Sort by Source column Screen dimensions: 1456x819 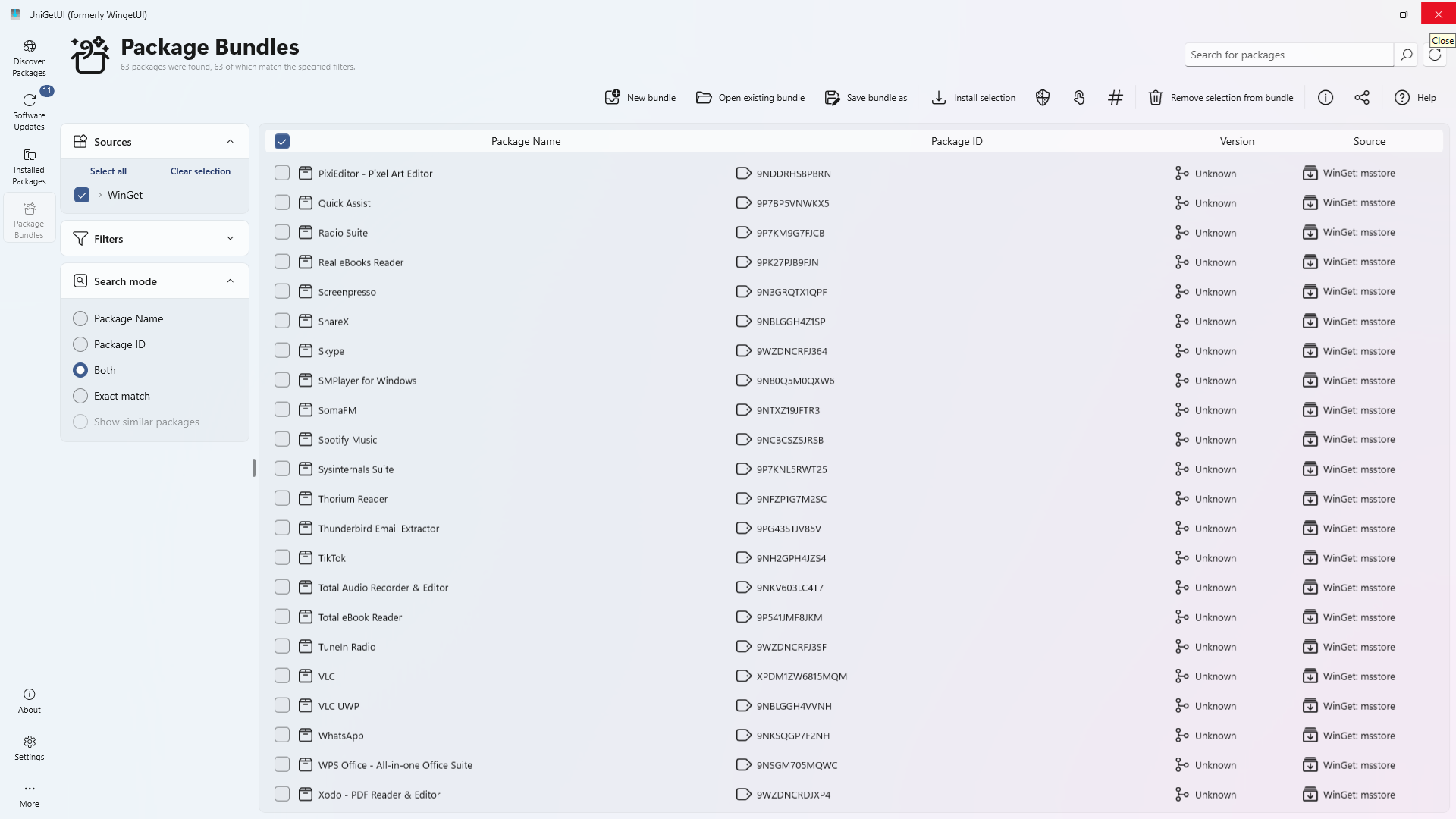[1369, 141]
